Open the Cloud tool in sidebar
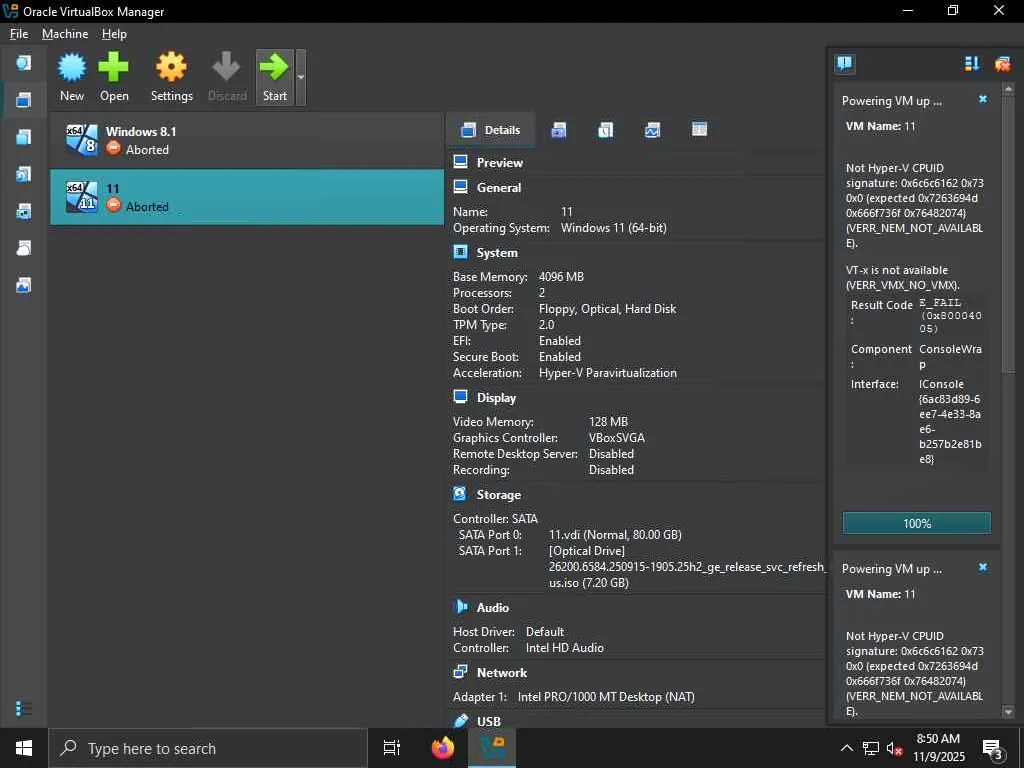 tap(24, 248)
